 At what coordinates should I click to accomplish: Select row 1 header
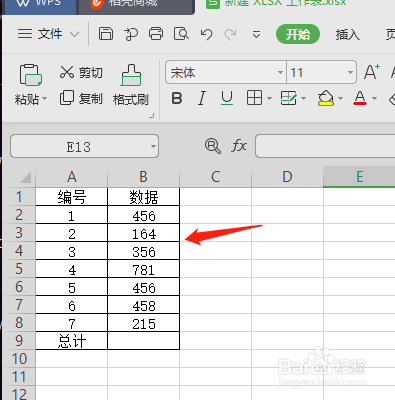19,197
